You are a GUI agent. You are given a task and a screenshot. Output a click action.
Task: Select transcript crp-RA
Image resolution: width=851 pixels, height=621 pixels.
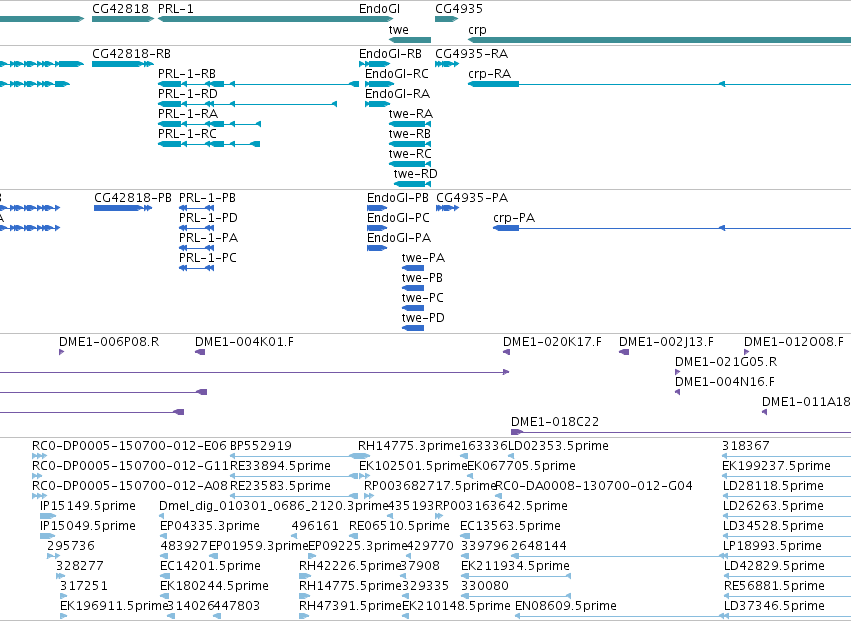pyautogui.click(x=659, y=84)
